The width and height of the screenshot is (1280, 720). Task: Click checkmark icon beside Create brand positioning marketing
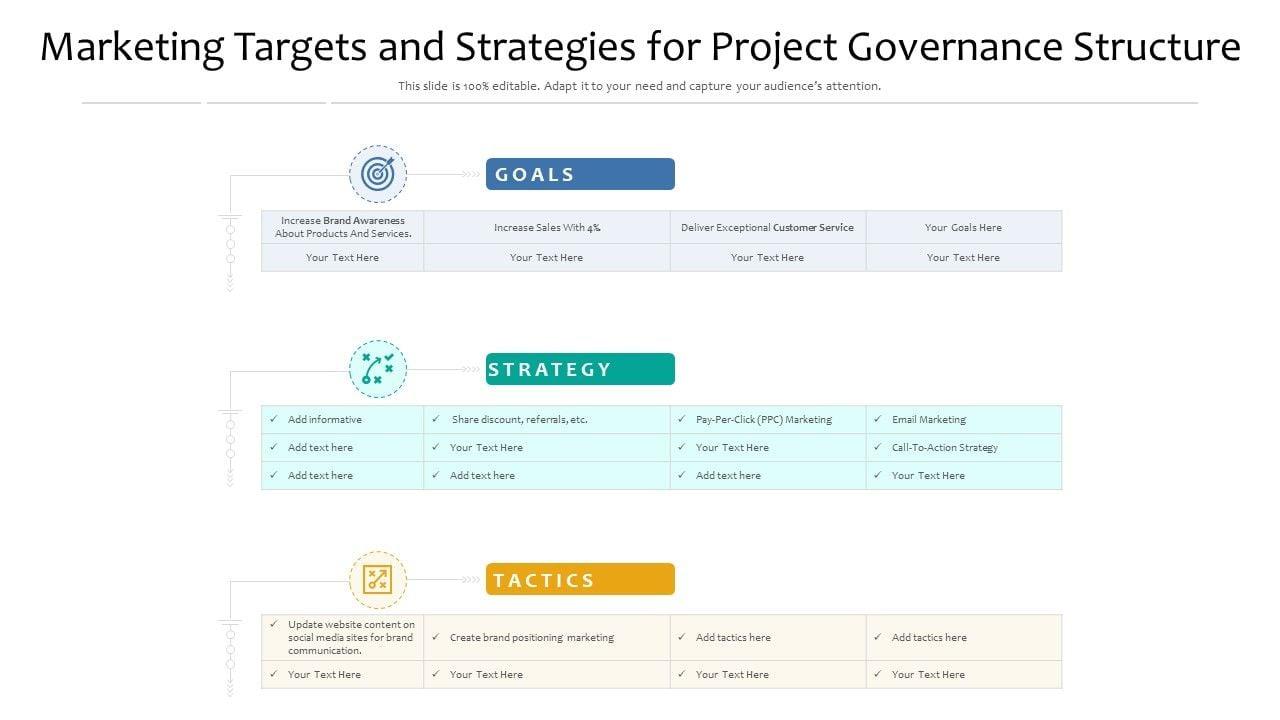tap(436, 637)
